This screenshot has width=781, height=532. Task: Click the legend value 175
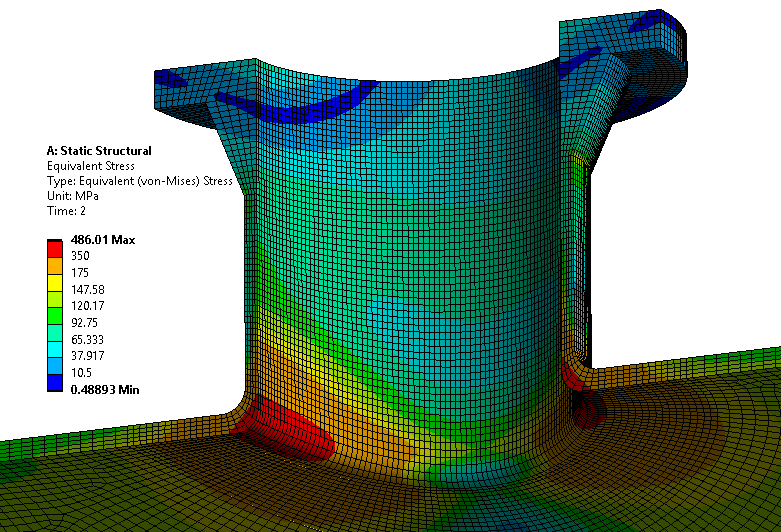[80, 273]
